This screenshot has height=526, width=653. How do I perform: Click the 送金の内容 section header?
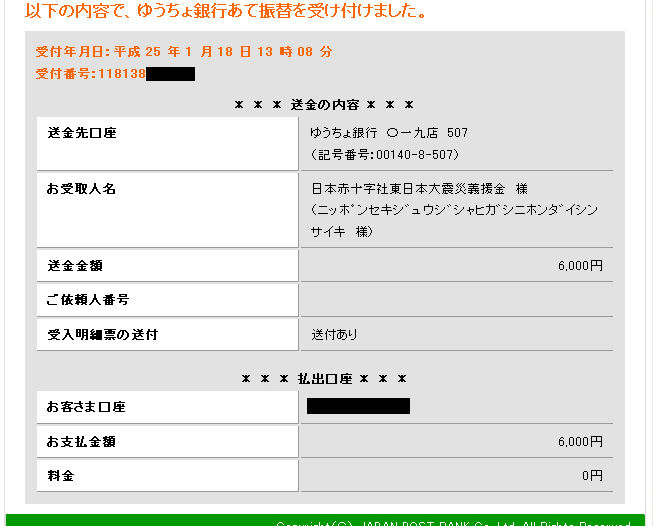tap(324, 105)
